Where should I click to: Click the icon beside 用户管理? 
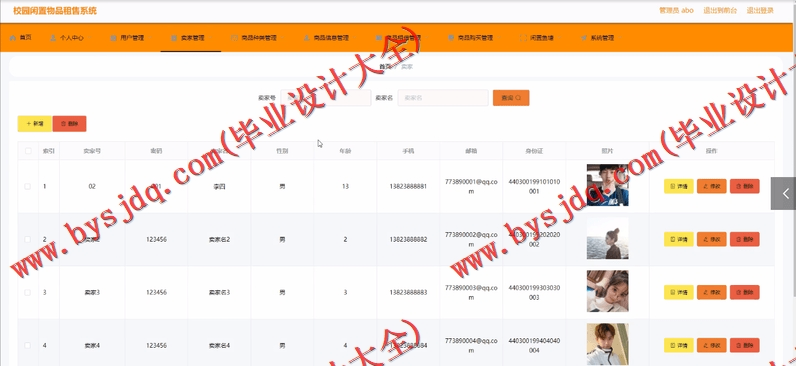[x=114, y=38]
